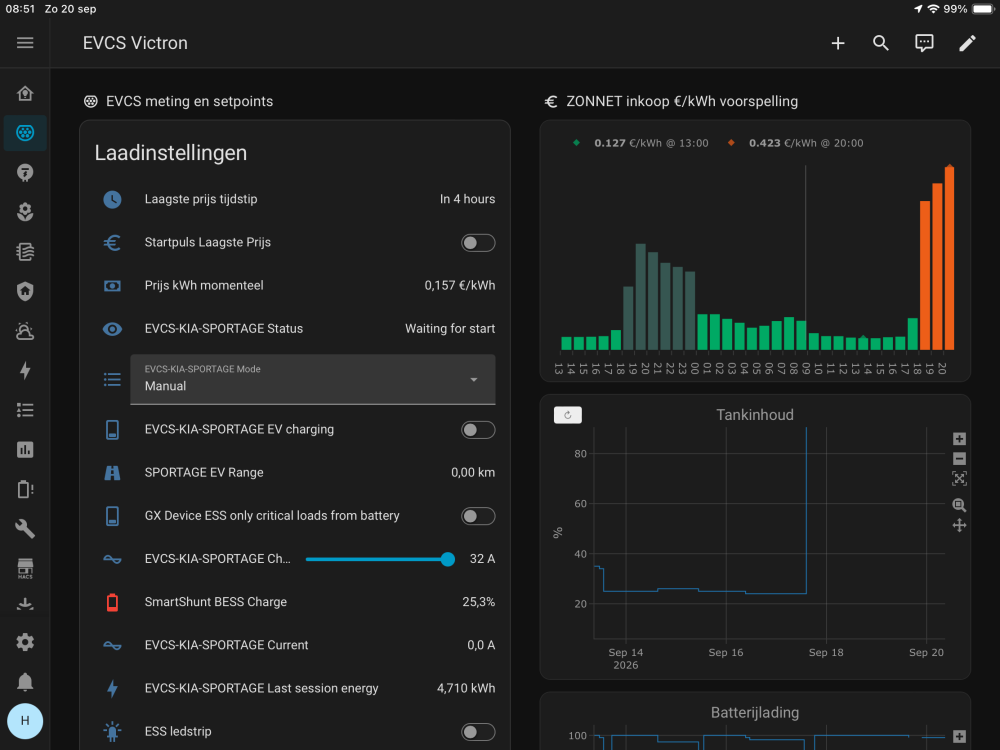Click the Laadinstellingen card title
Image resolution: width=1000 pixels, height=750 pixels.
pos(170,153)
